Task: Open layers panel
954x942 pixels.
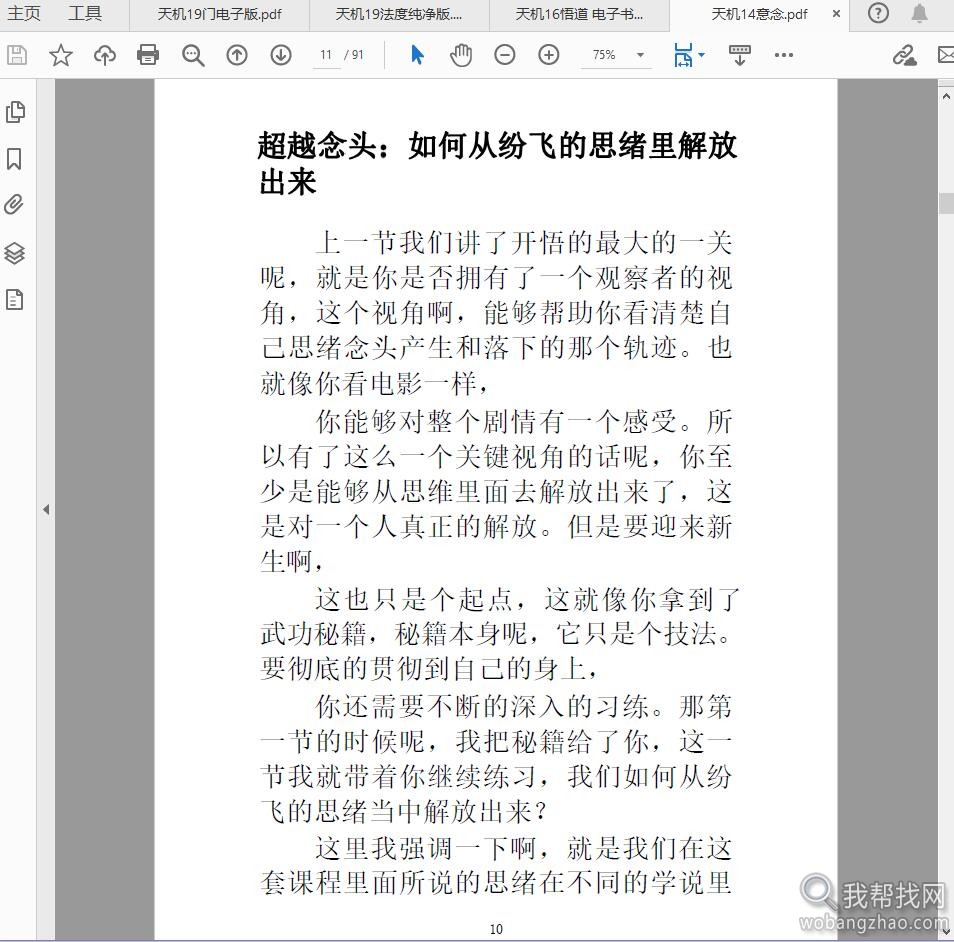Action: [x=14, y=253]
